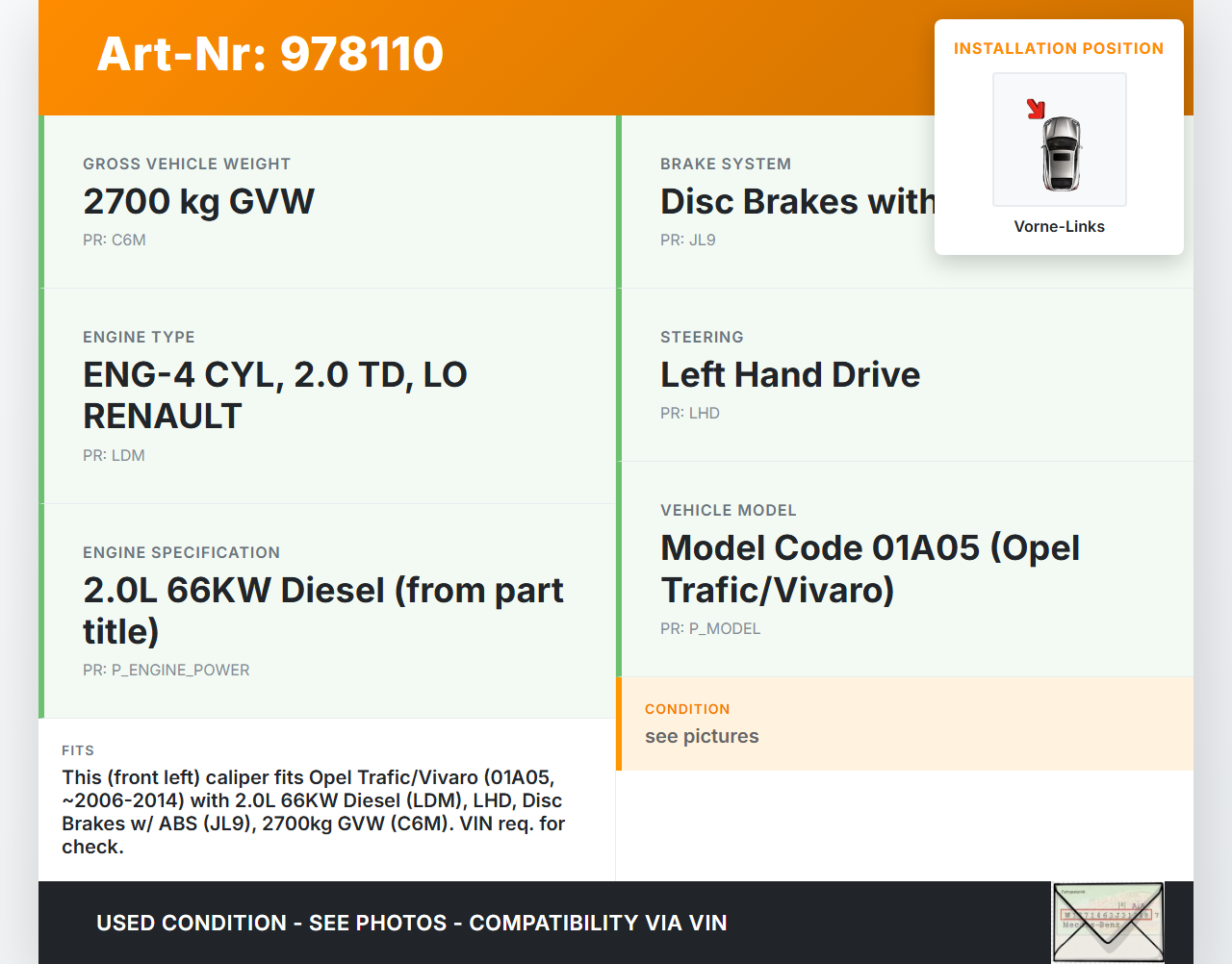
Task: Select the 2700 kg GVW value
Action: pos(198,202)
